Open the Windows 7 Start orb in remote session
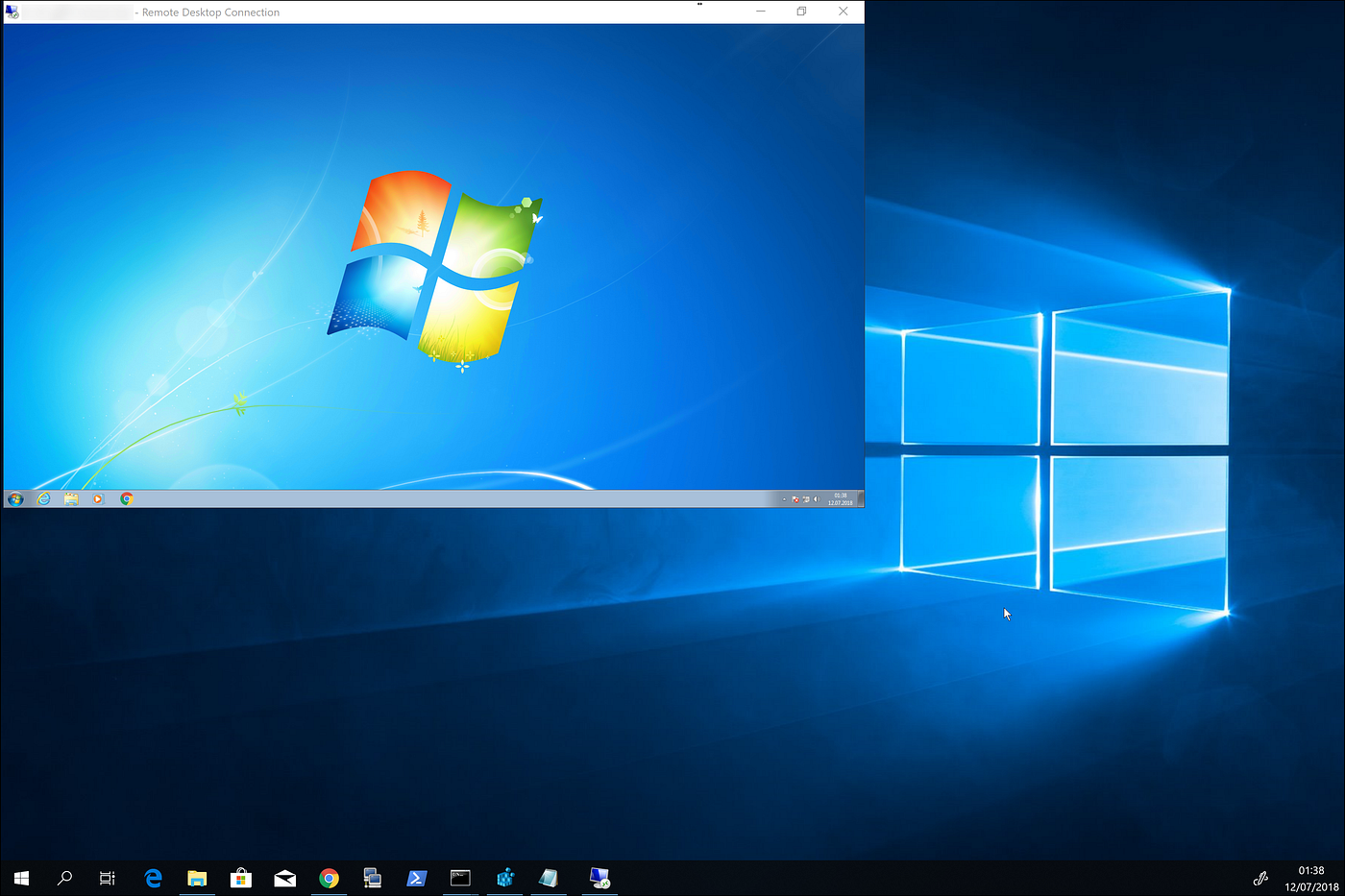This screenshot has height=896, width=1345. (14, 498)
